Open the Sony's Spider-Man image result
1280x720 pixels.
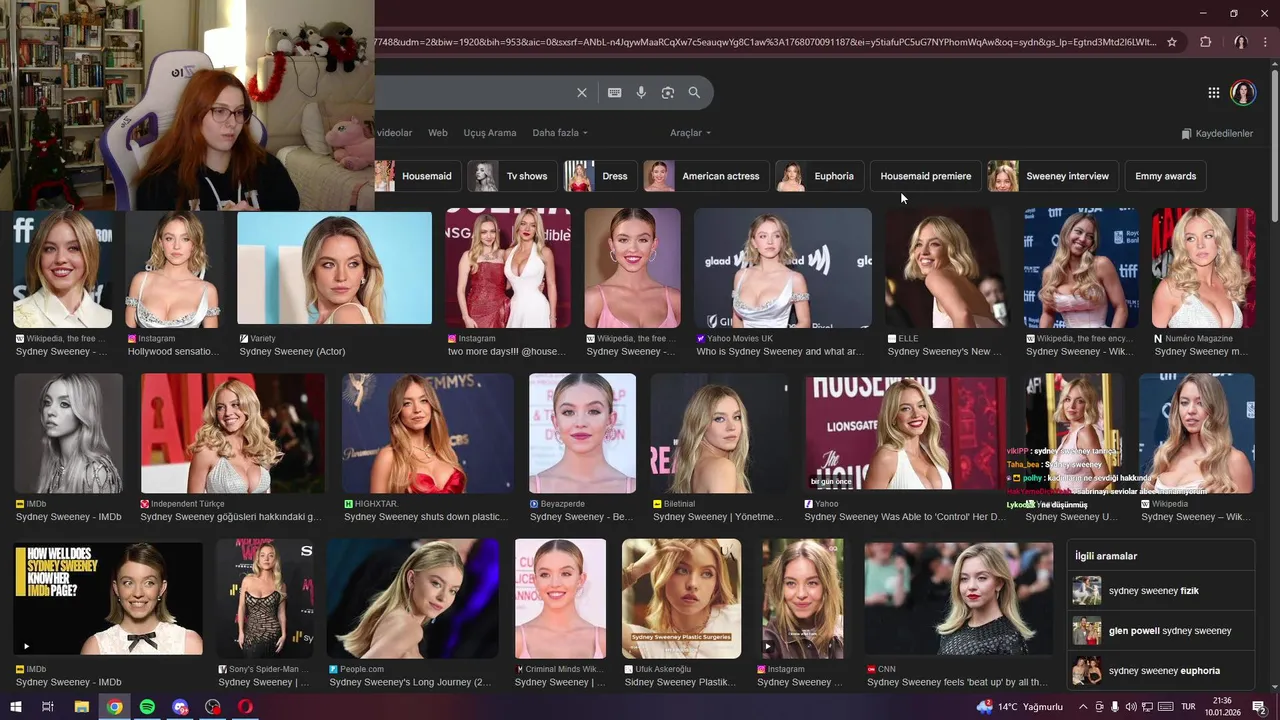(265, 598)
